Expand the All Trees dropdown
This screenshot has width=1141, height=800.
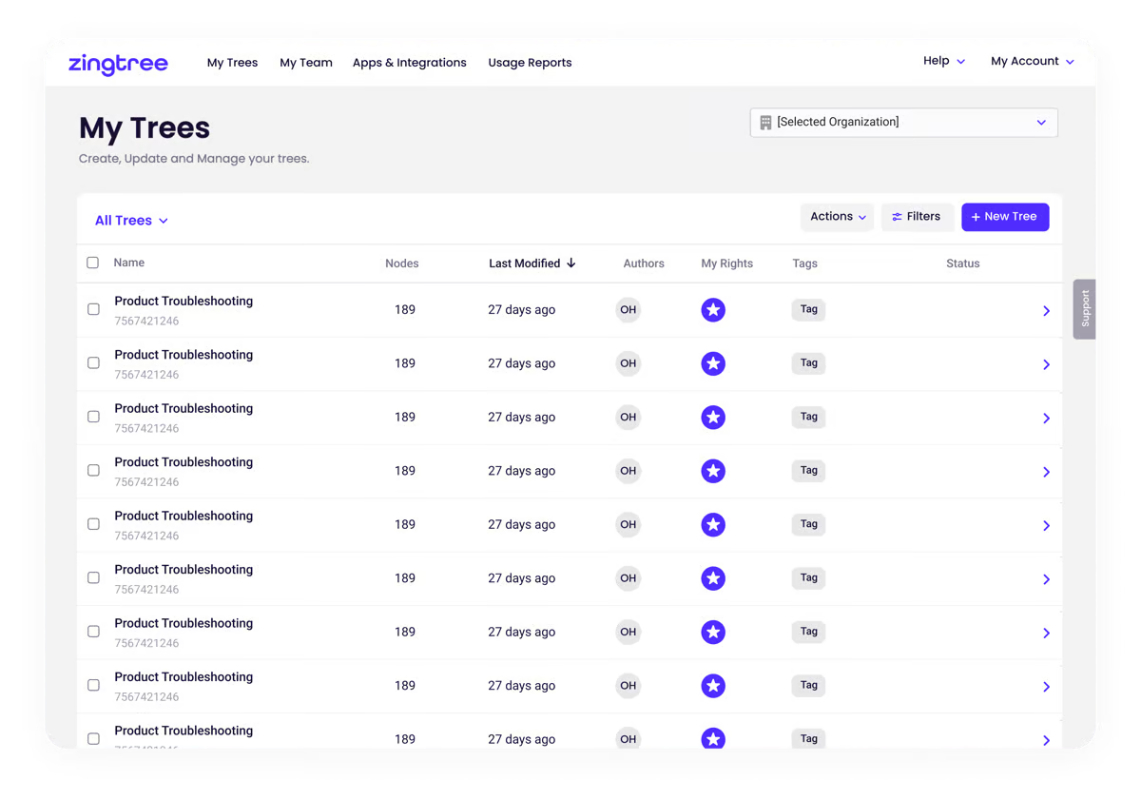click(x=132, y=221)
